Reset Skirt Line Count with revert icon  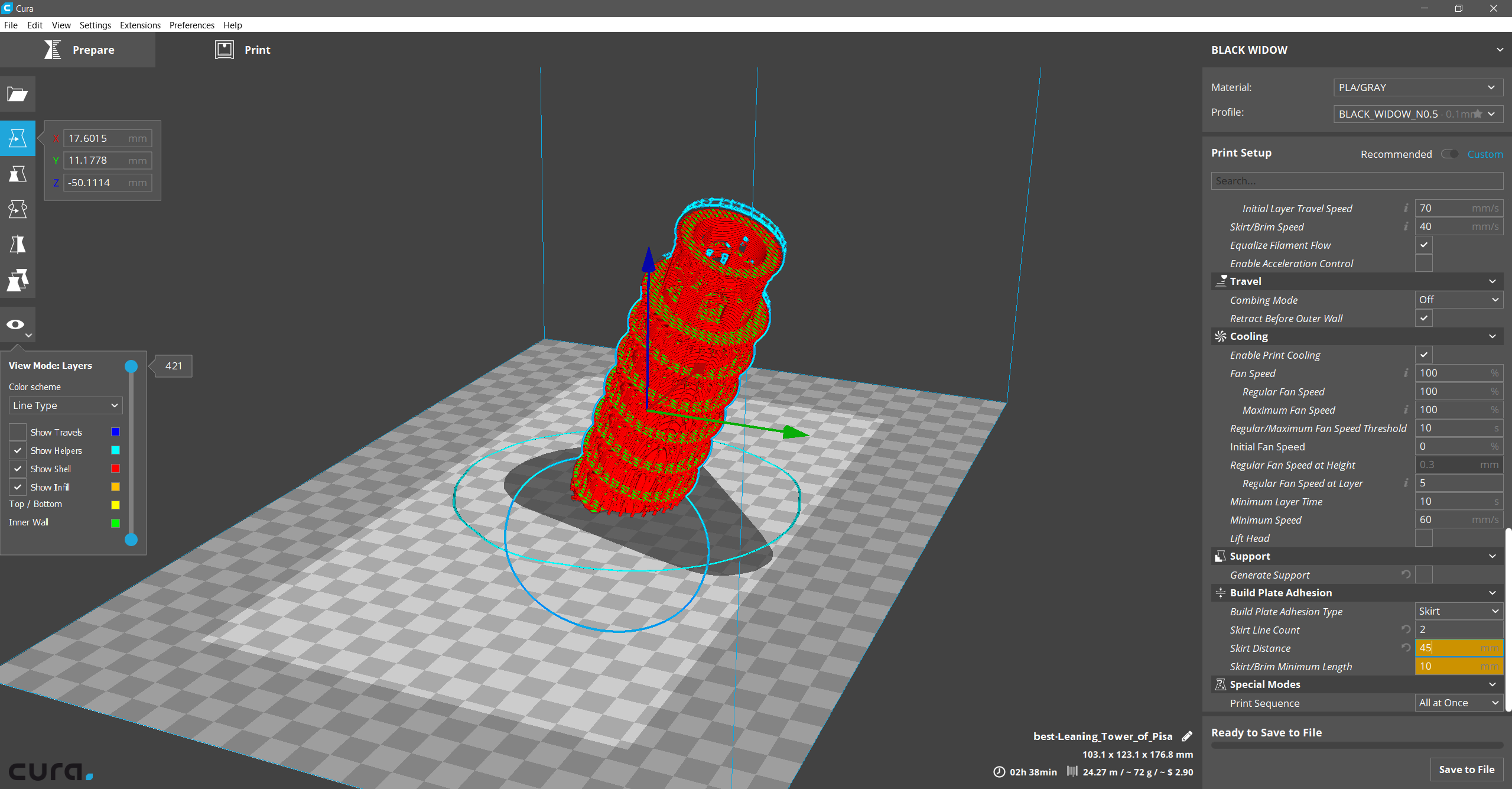(x=1406, y=629)
